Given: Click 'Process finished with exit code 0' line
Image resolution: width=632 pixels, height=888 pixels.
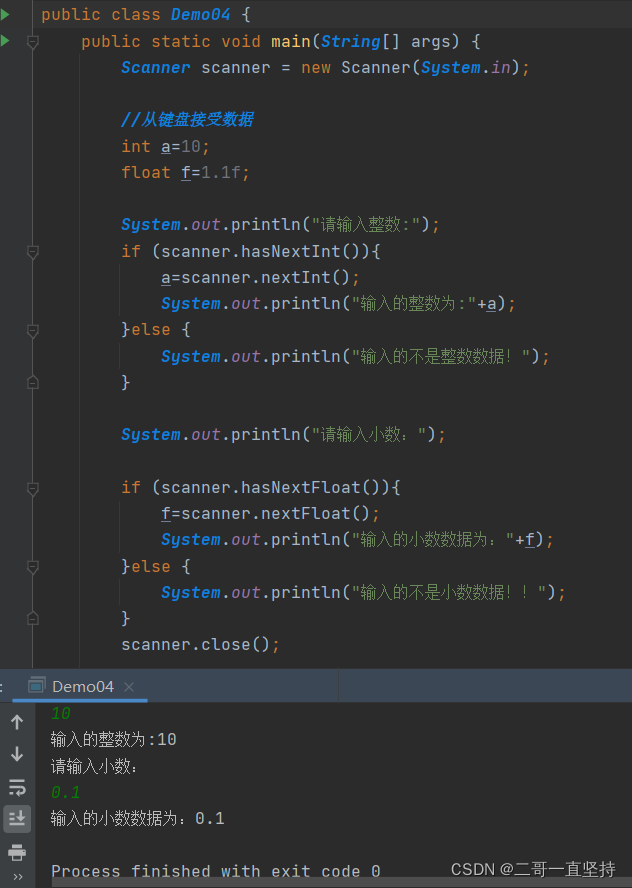Looking at the screenshot, I should point(216,871).
